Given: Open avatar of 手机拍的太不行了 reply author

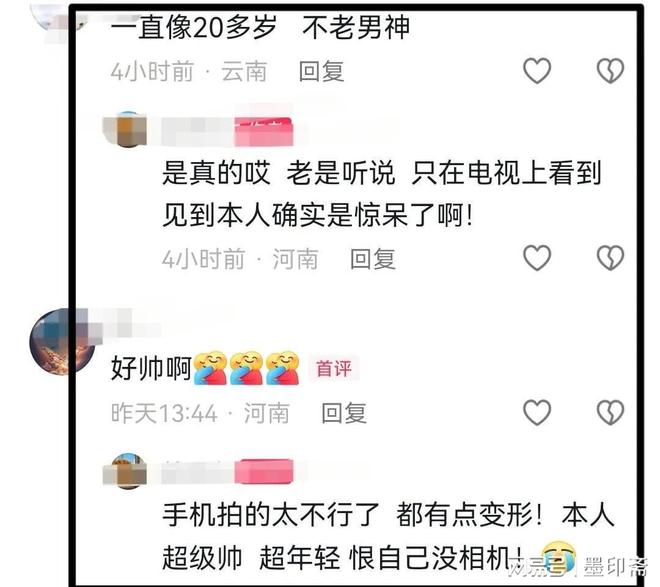Looking at the screenshot, I should (128, 471).
